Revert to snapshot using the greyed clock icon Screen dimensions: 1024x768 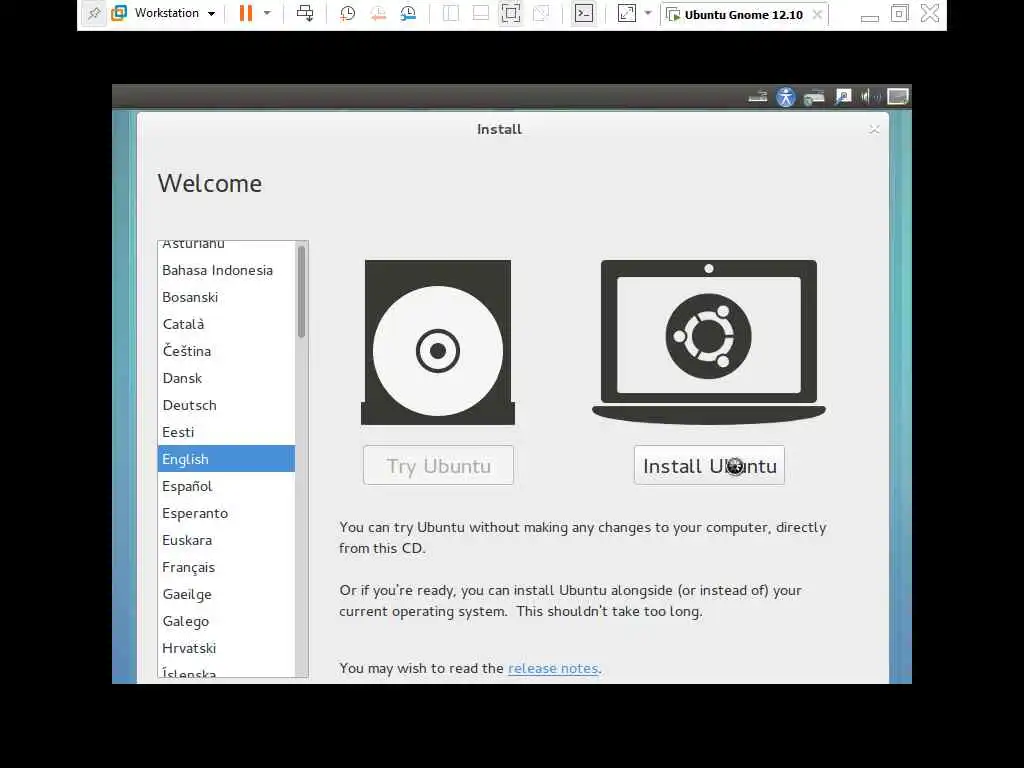point(378,13)
